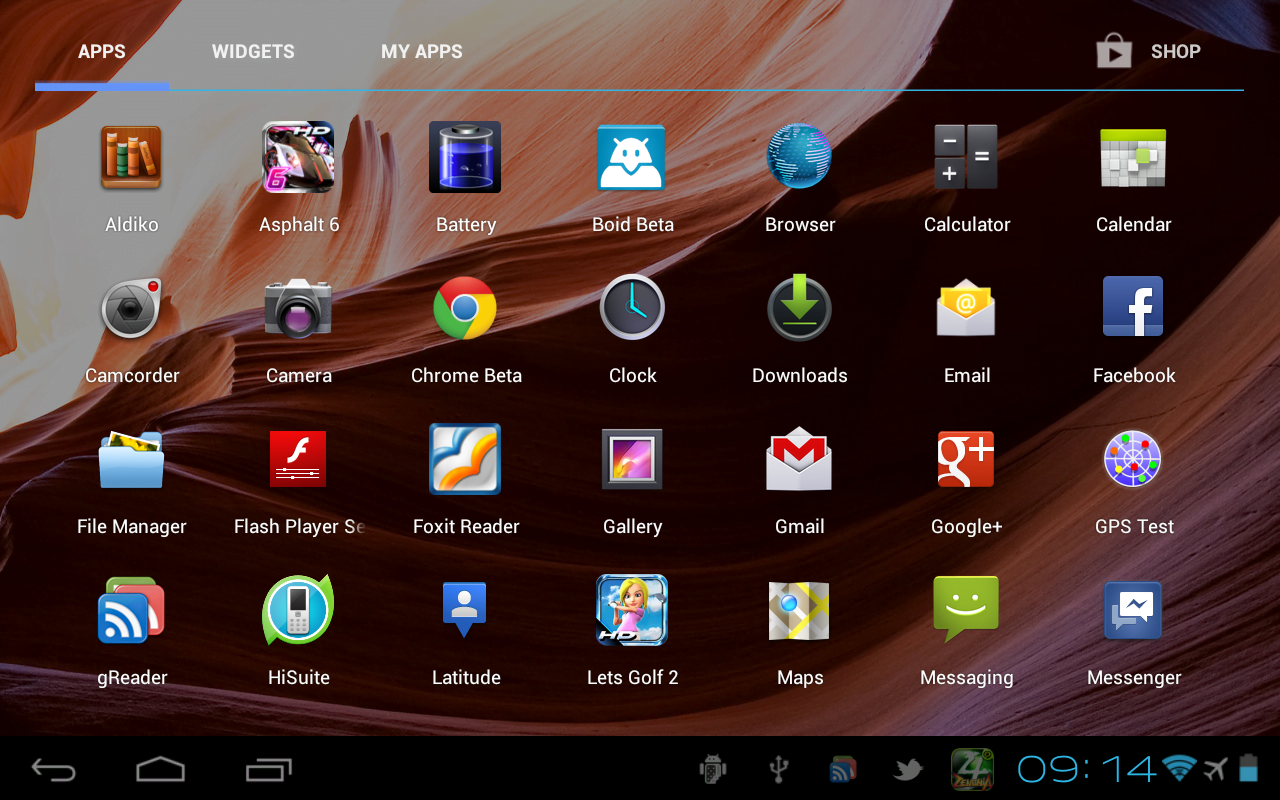Open the Gallery app

632,460
